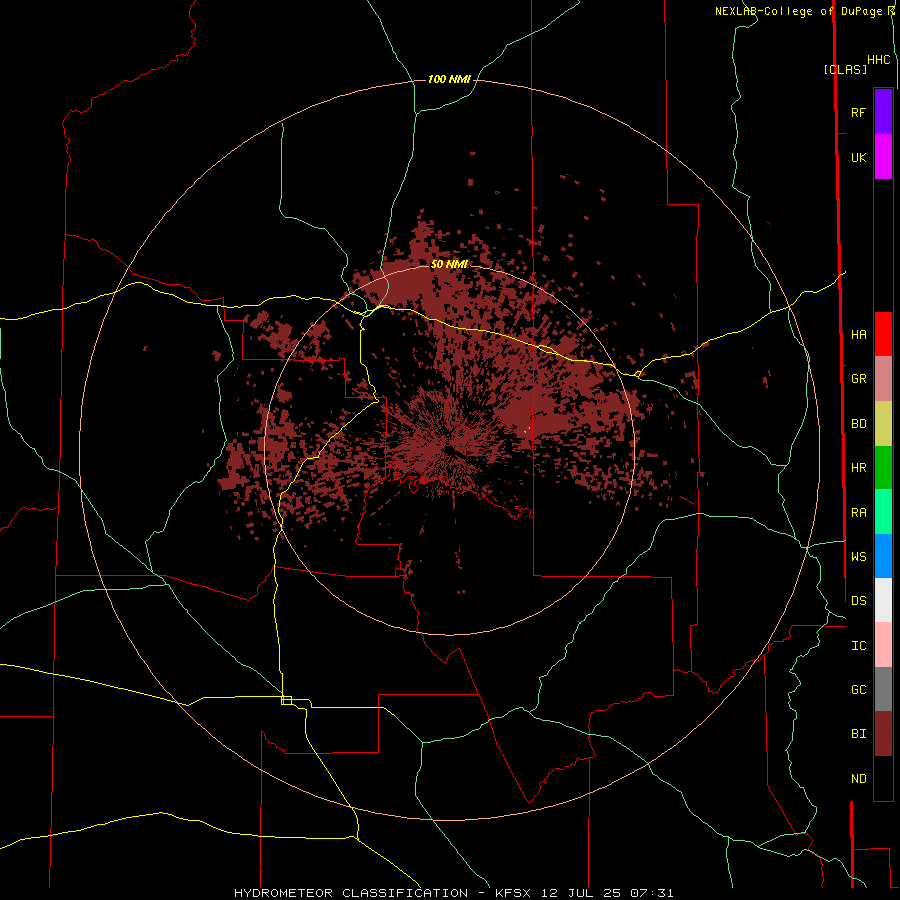Click the radar site center of the sweep
The image size is (900, 900).
tap(448, 450)
